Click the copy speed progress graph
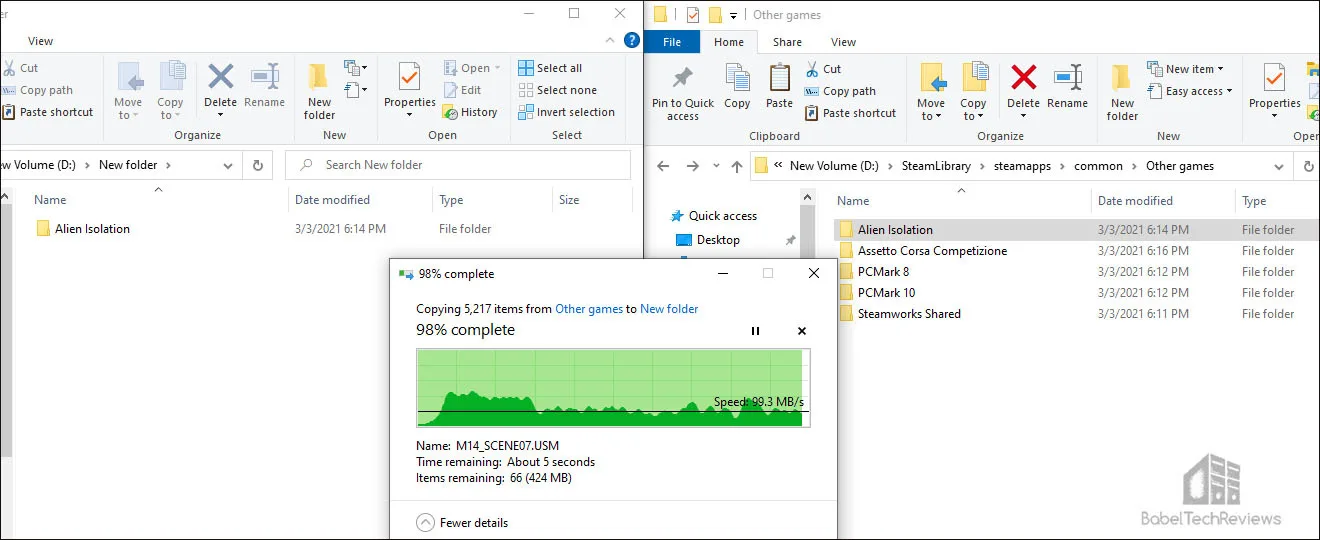The width and height of the screenshot is (1320, 540). click(613, 388)
